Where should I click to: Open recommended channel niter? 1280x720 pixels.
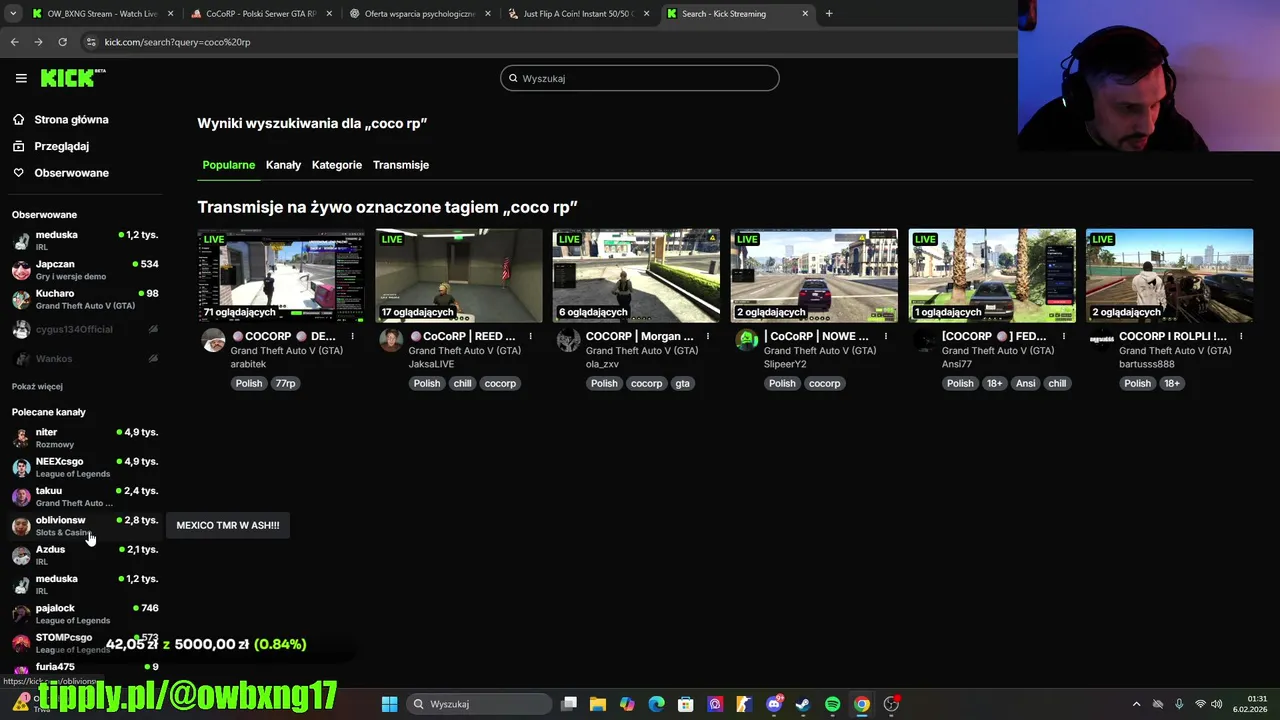click(85, 438)
